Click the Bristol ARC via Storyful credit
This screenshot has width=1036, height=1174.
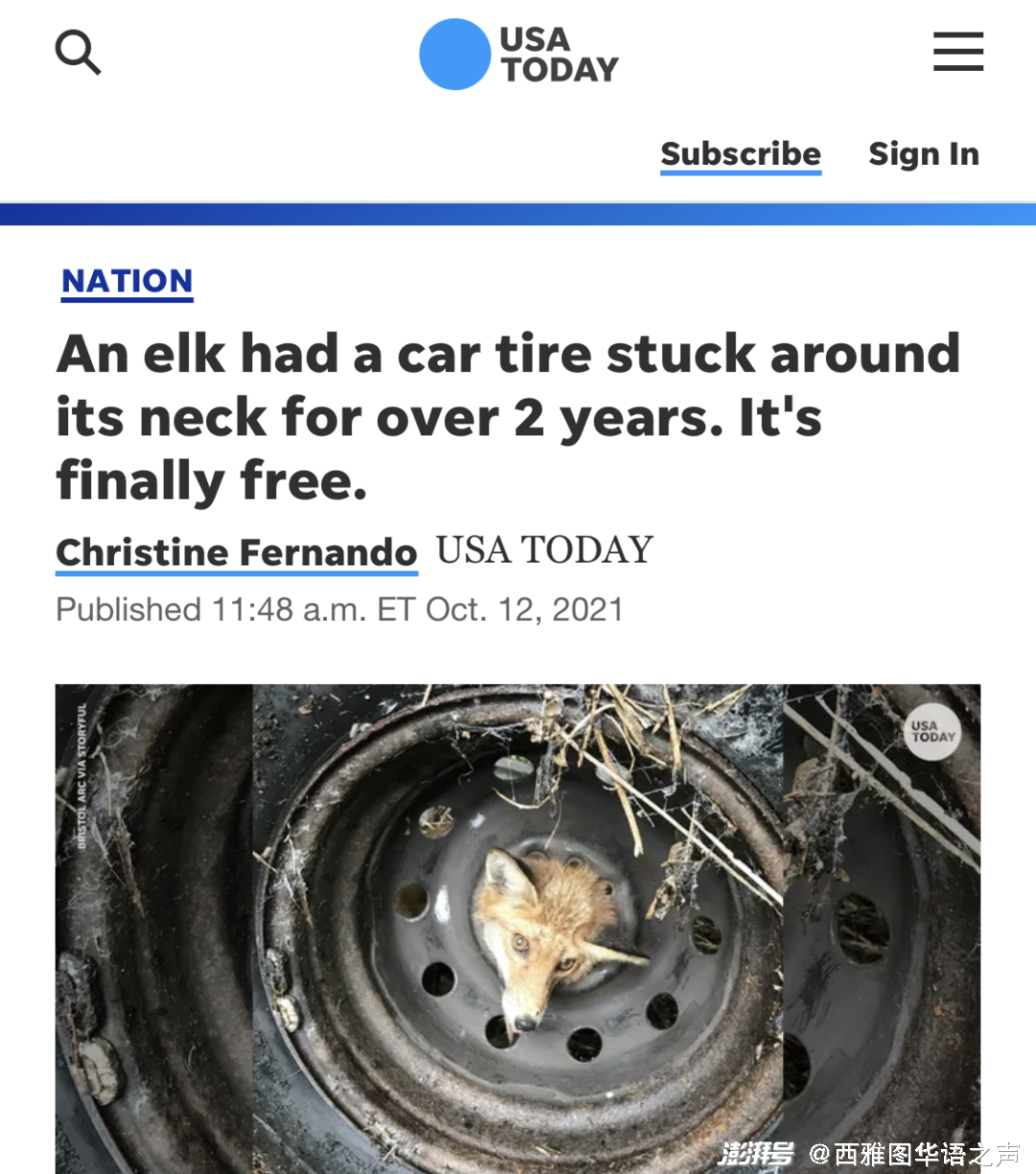82,776
